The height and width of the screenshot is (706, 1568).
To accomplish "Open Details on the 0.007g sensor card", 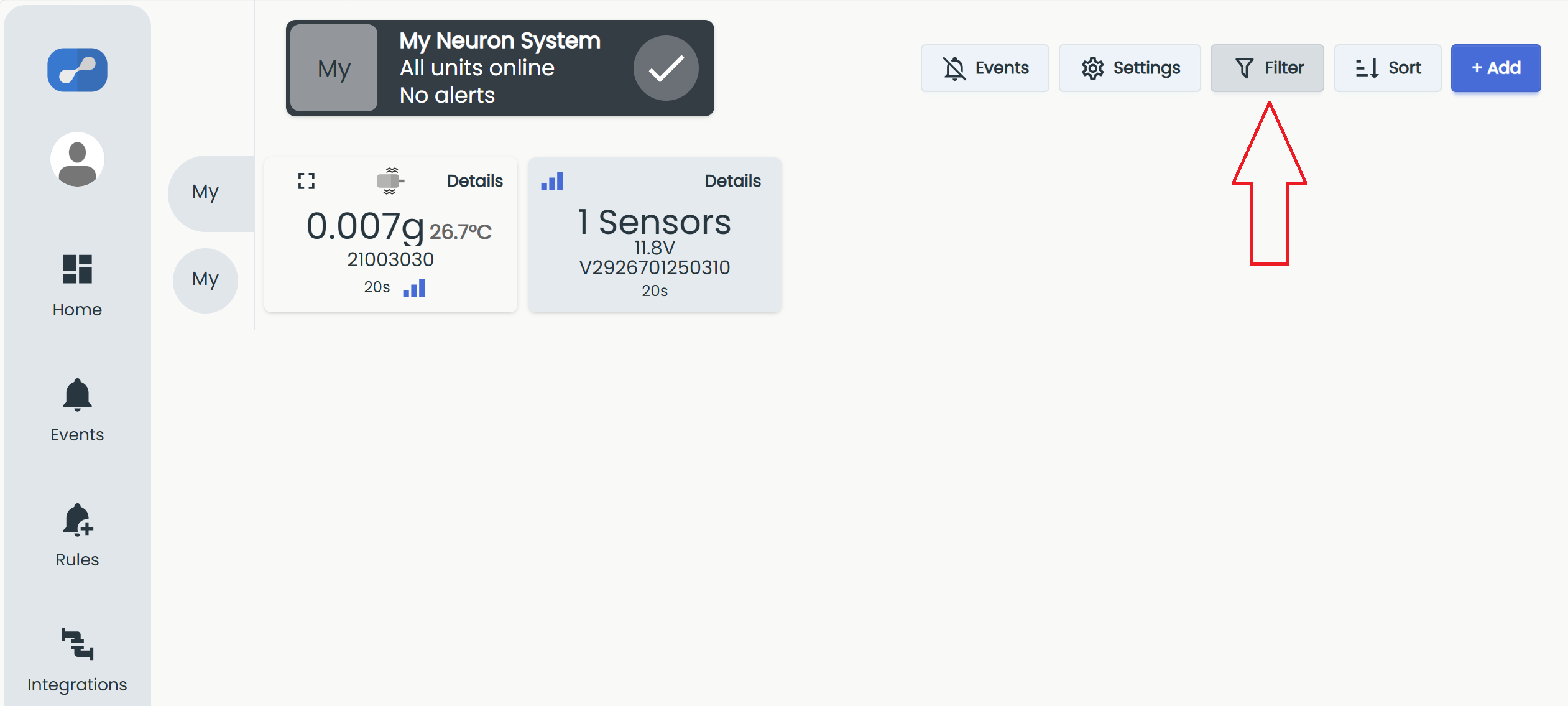I will [475, 181].
